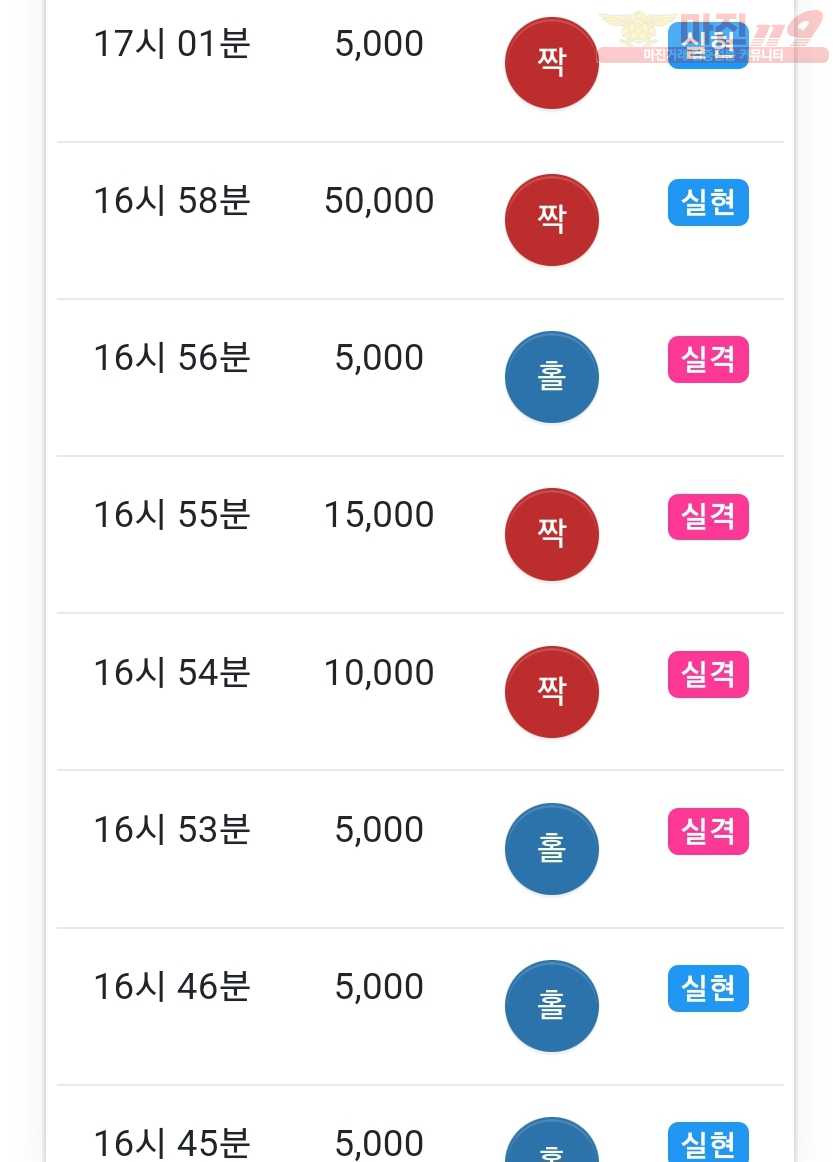Select the 15,000 amount text
The height and width of the screenshot is (1162, 840).
point(379,515)
